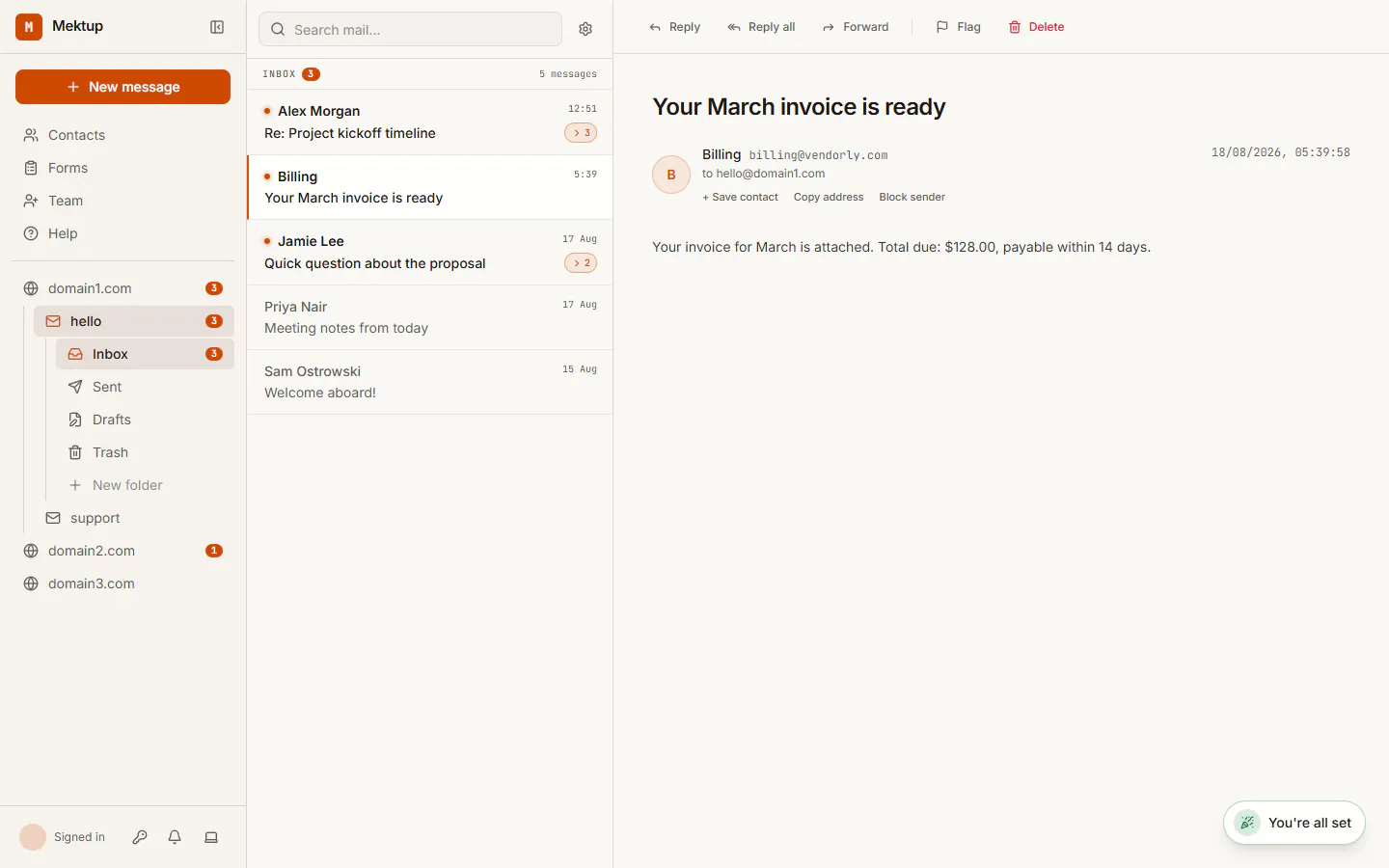Click the billing@vendorly.com address
This screenshot has height=868, width=1389.
pos(818,155)
